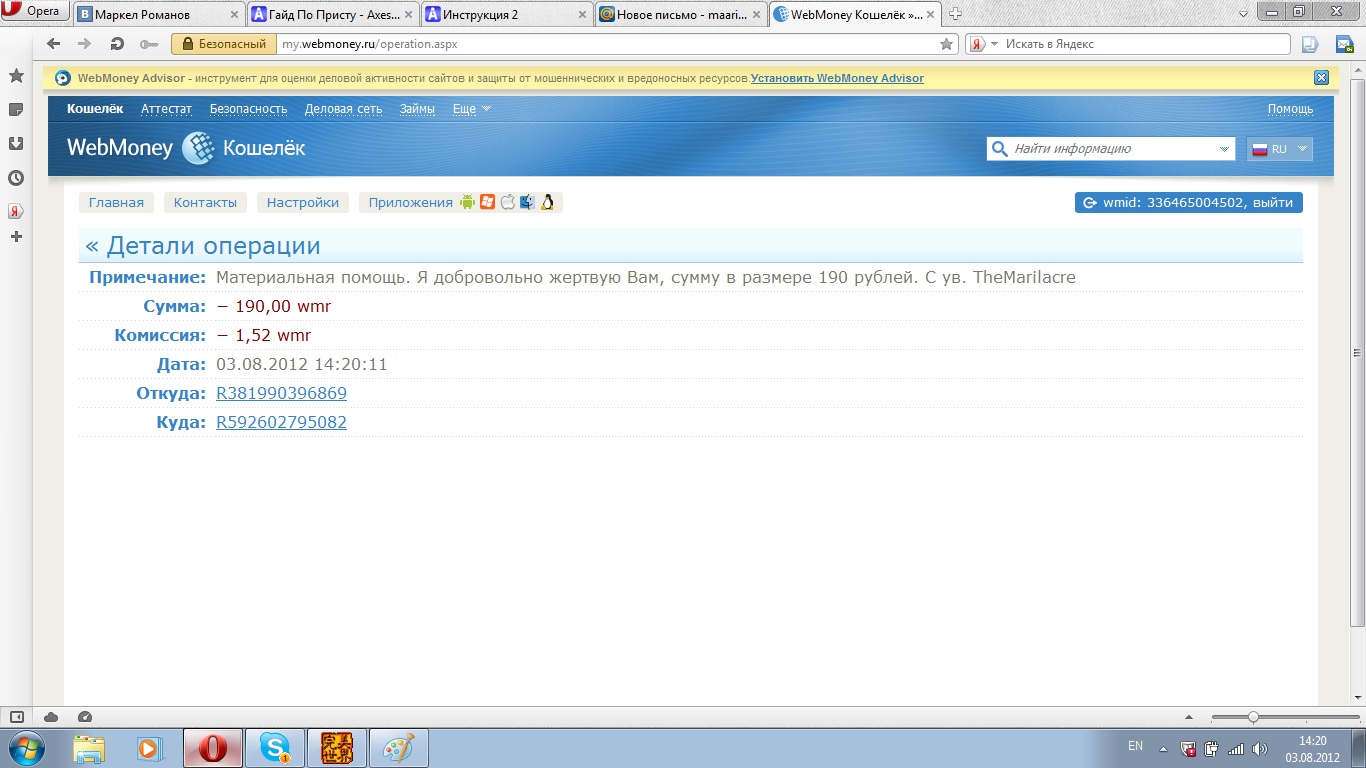Toggle Opera Turbo speedometer icon
This screenshot has width=1366, height=768.
[85, 716]
